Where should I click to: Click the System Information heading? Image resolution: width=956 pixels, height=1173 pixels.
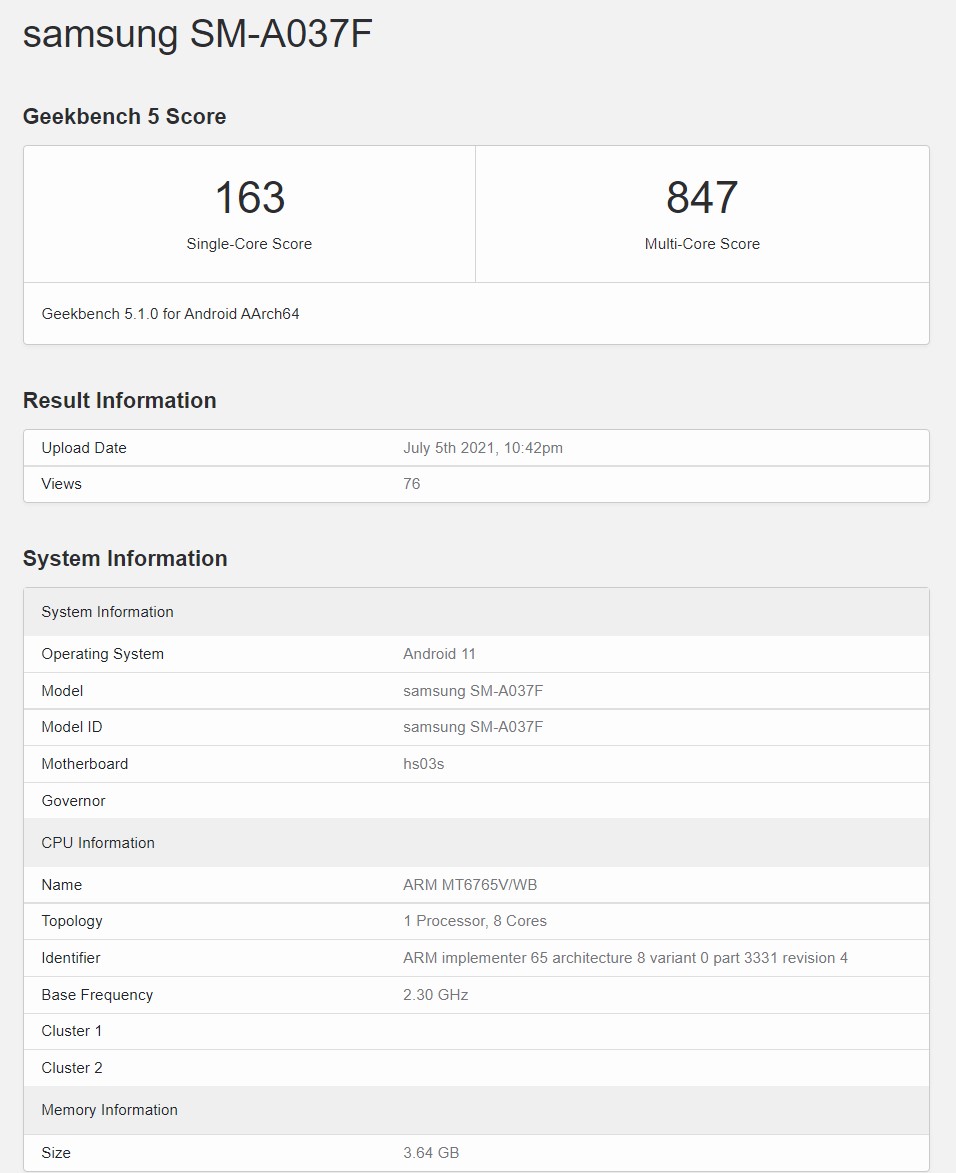pos(125,558)
